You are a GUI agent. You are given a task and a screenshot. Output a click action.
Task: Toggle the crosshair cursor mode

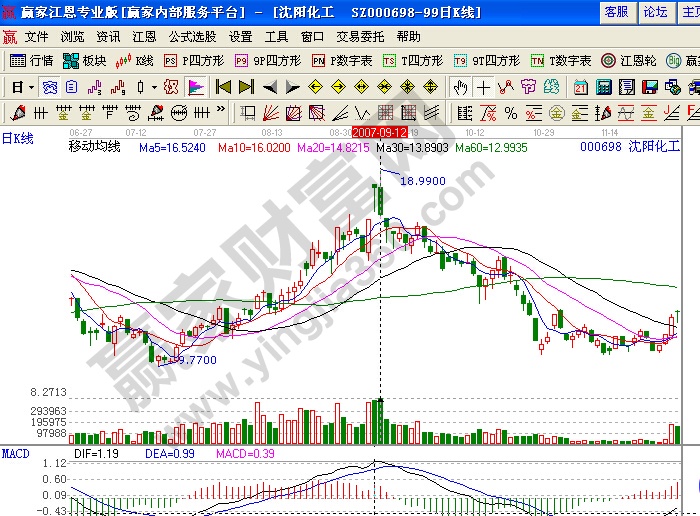pos(484,87)
